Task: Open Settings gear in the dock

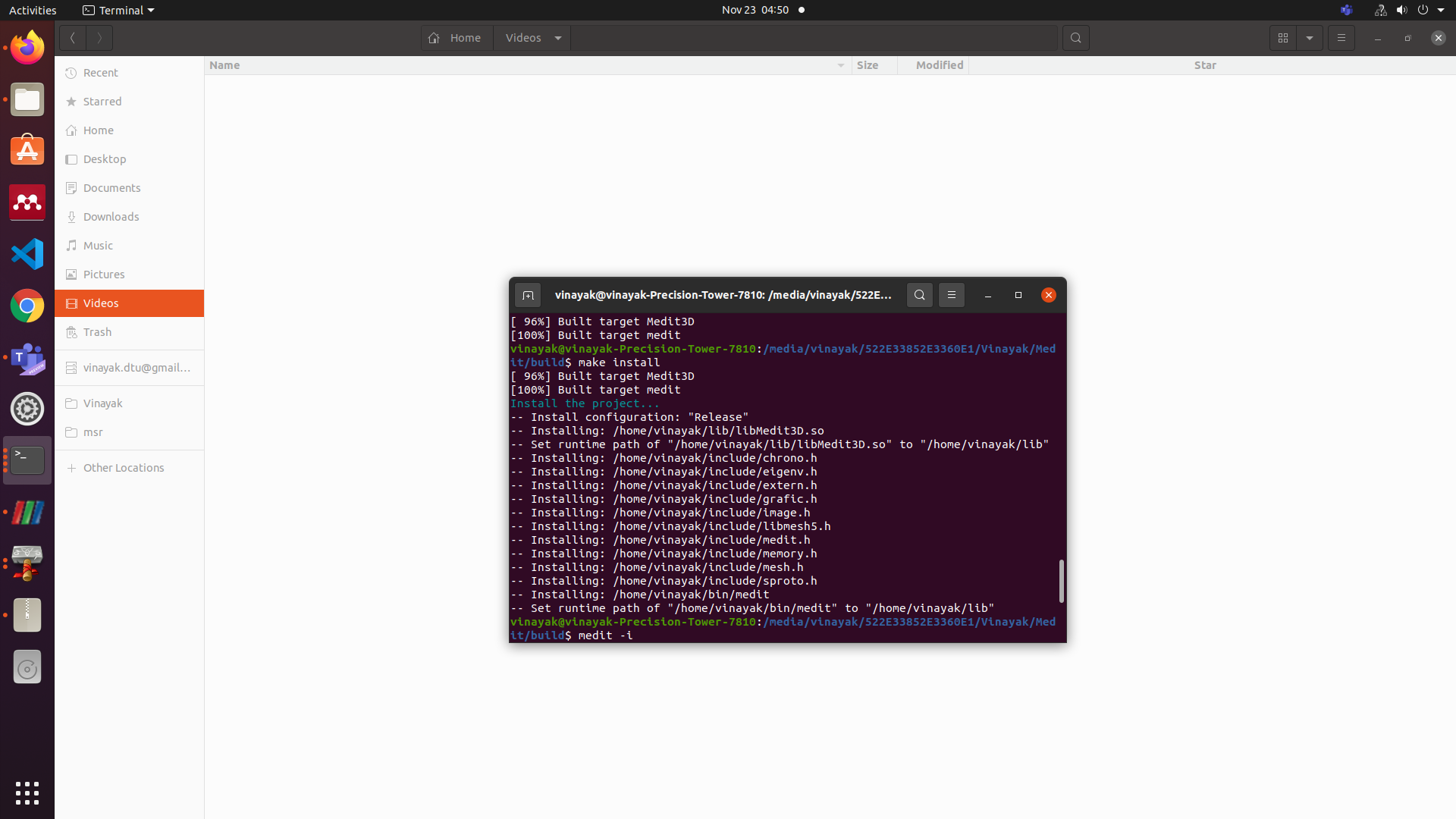Action: pos(27,409)
